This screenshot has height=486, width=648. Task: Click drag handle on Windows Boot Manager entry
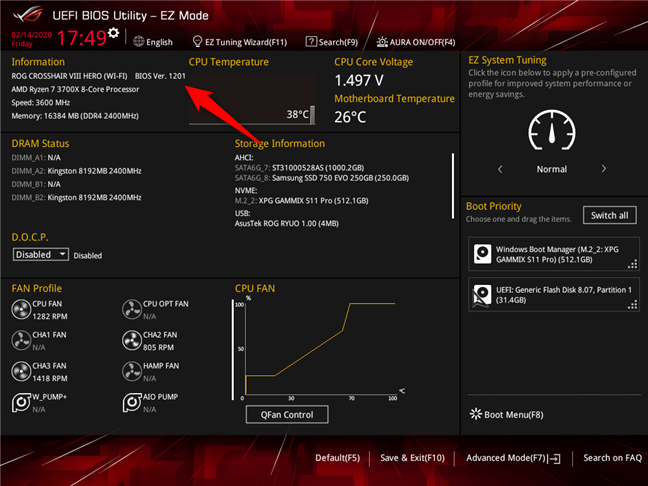tap(632, 264)
